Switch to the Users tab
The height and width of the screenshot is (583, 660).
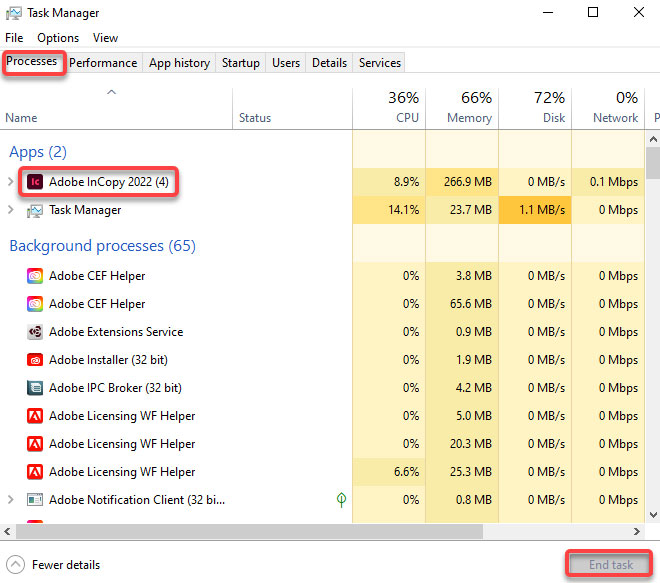286,63
